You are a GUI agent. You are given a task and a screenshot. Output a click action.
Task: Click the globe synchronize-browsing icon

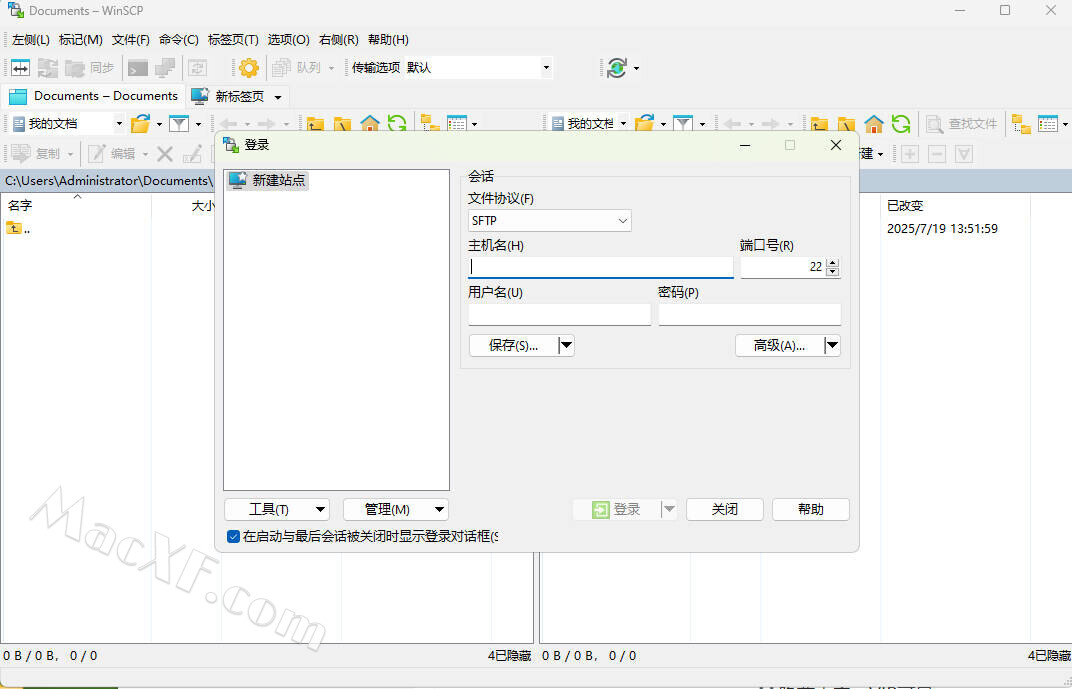pyautogui.click(x=617, y=68)
